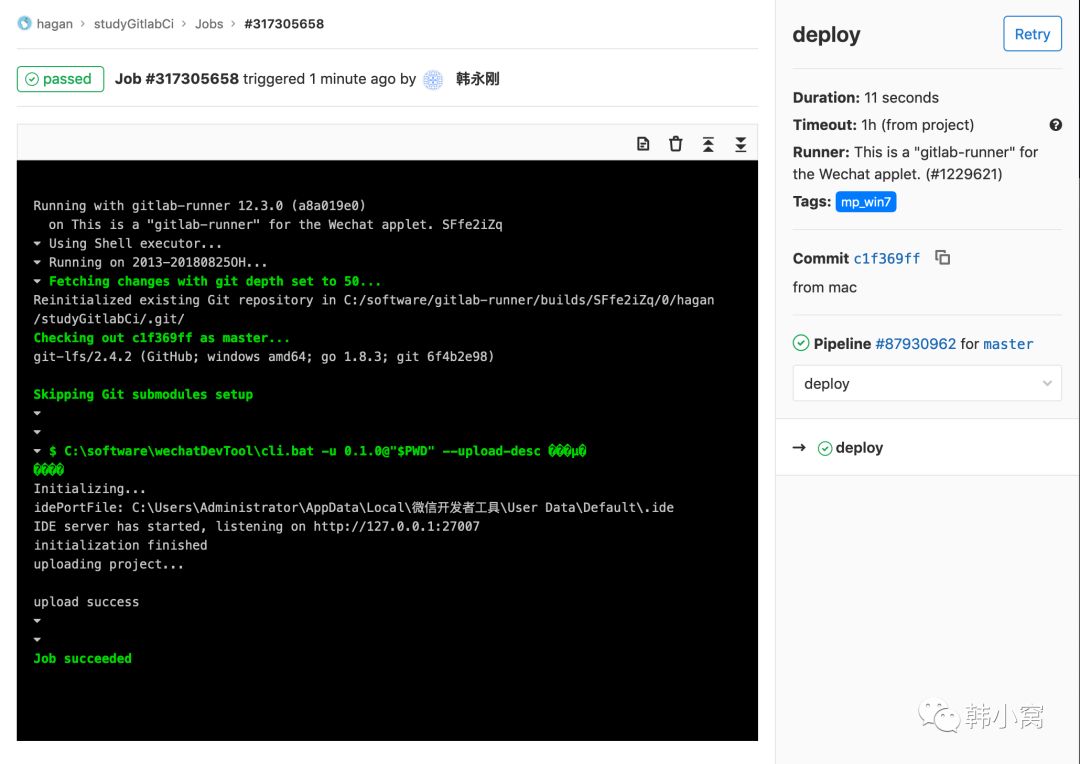Image resolution: width=1080 pixels, height=764 pixels.
Task: Click the master branch link
Action: pos(1008,344)
